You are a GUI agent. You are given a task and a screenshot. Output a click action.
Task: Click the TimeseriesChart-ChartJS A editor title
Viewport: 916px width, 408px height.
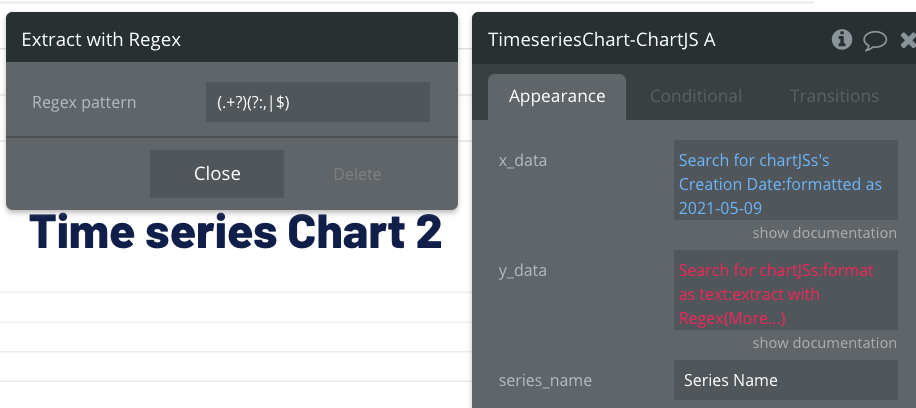601,40
